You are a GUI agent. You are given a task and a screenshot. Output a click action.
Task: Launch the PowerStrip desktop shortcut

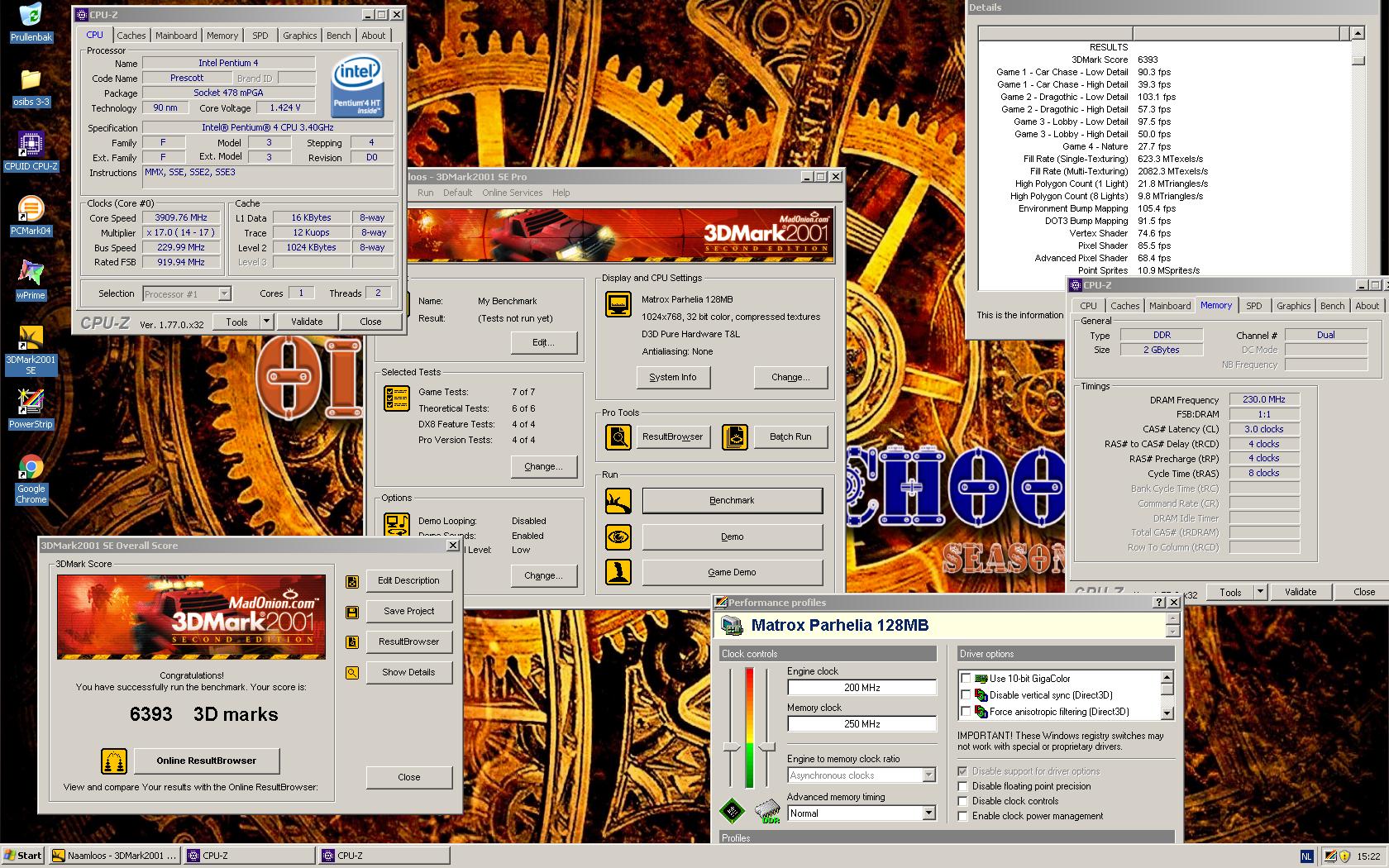click(x=31, y=409)
